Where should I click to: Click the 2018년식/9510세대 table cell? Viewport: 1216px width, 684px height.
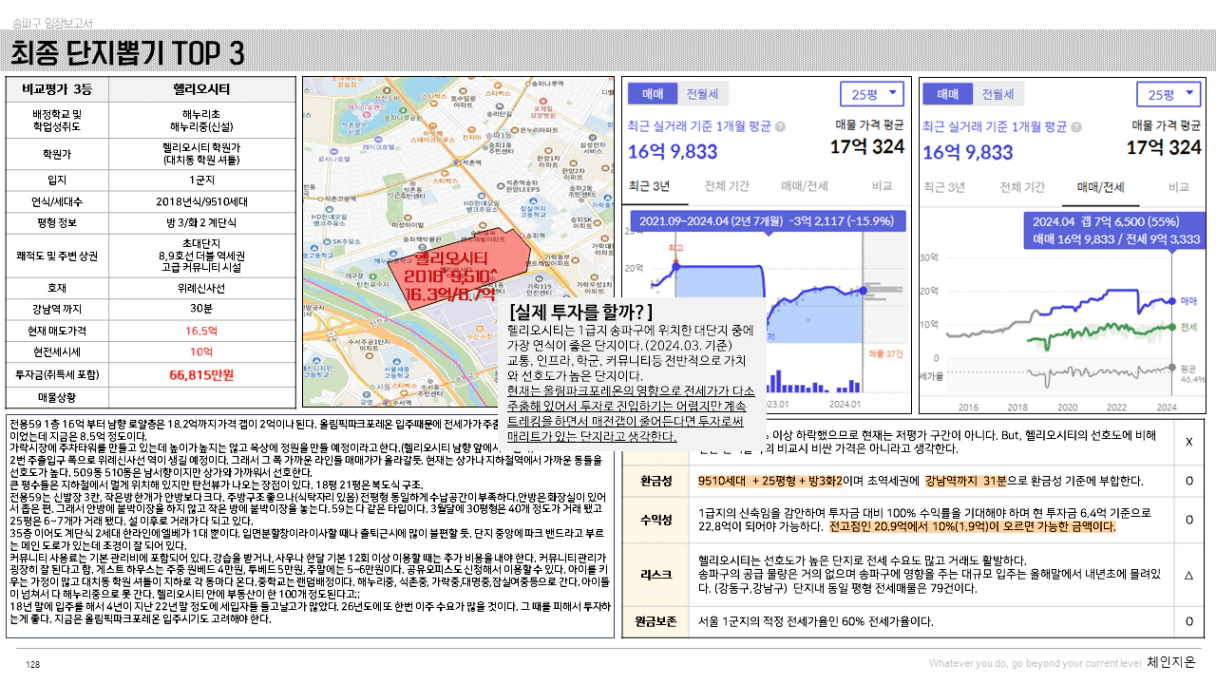201,201
